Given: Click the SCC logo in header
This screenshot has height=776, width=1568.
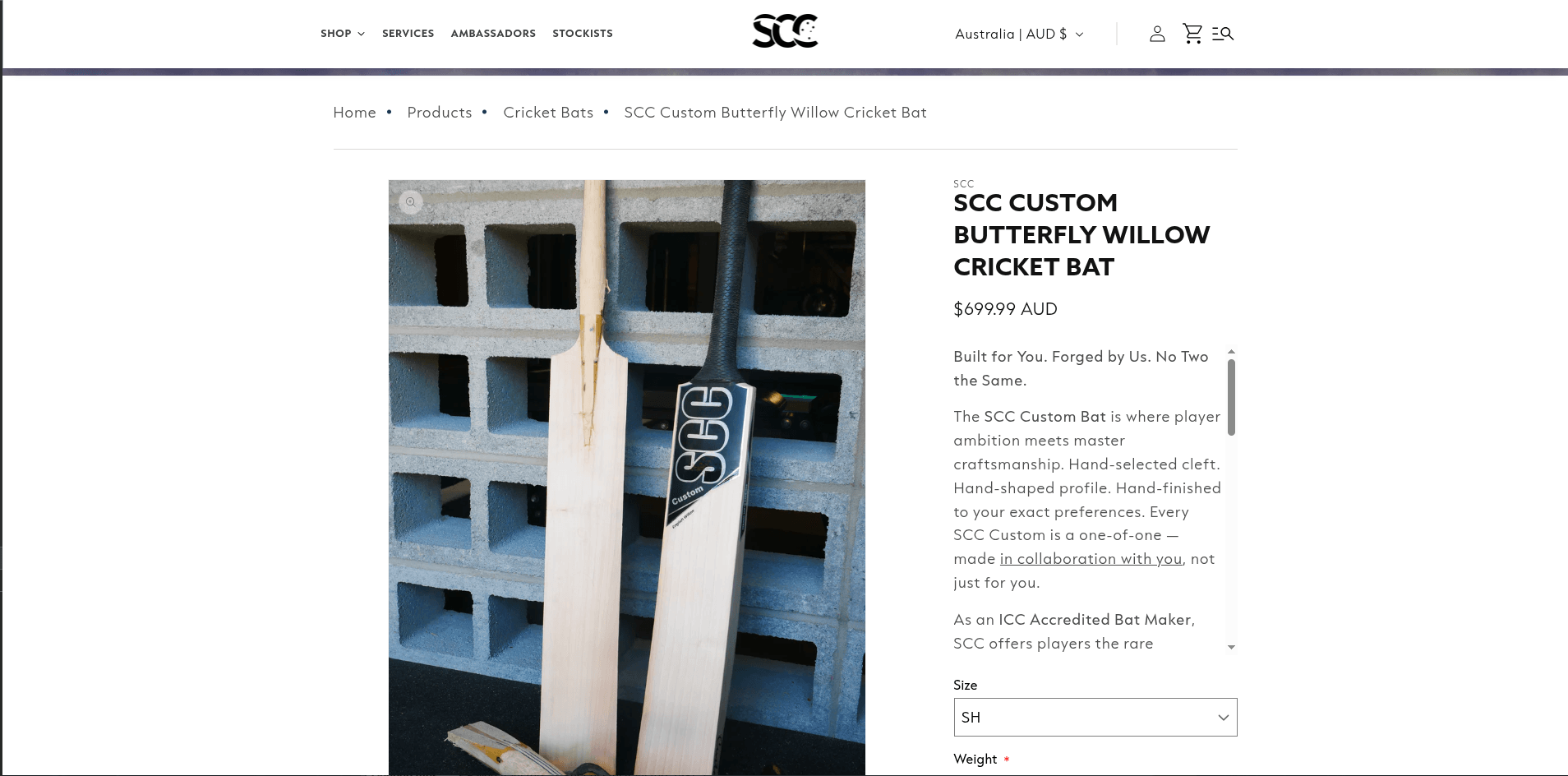Looking at the screenshot, I should (x=785, y=31).
